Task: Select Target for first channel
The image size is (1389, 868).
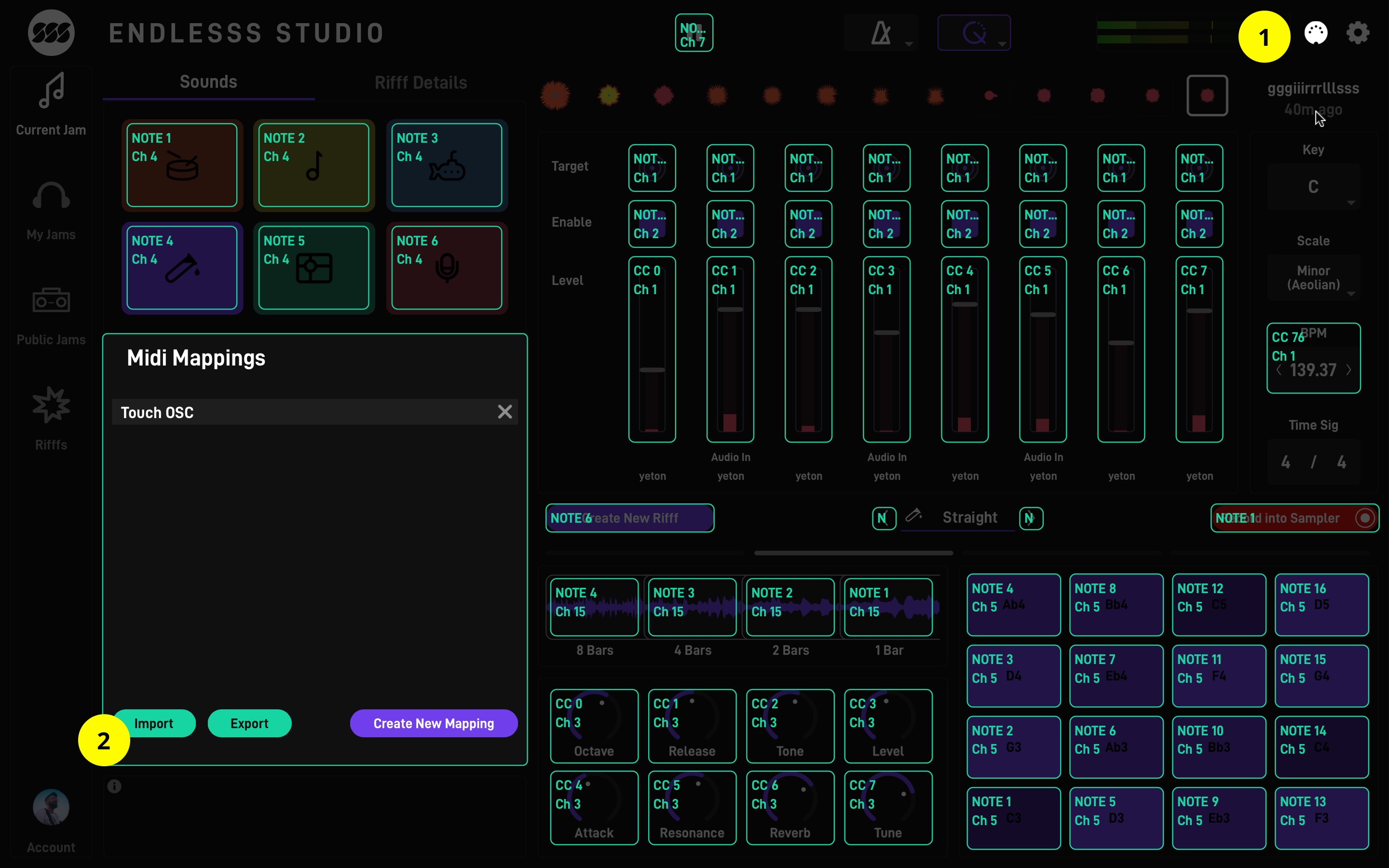Action: pyautogui.click(x=652, y=168)
